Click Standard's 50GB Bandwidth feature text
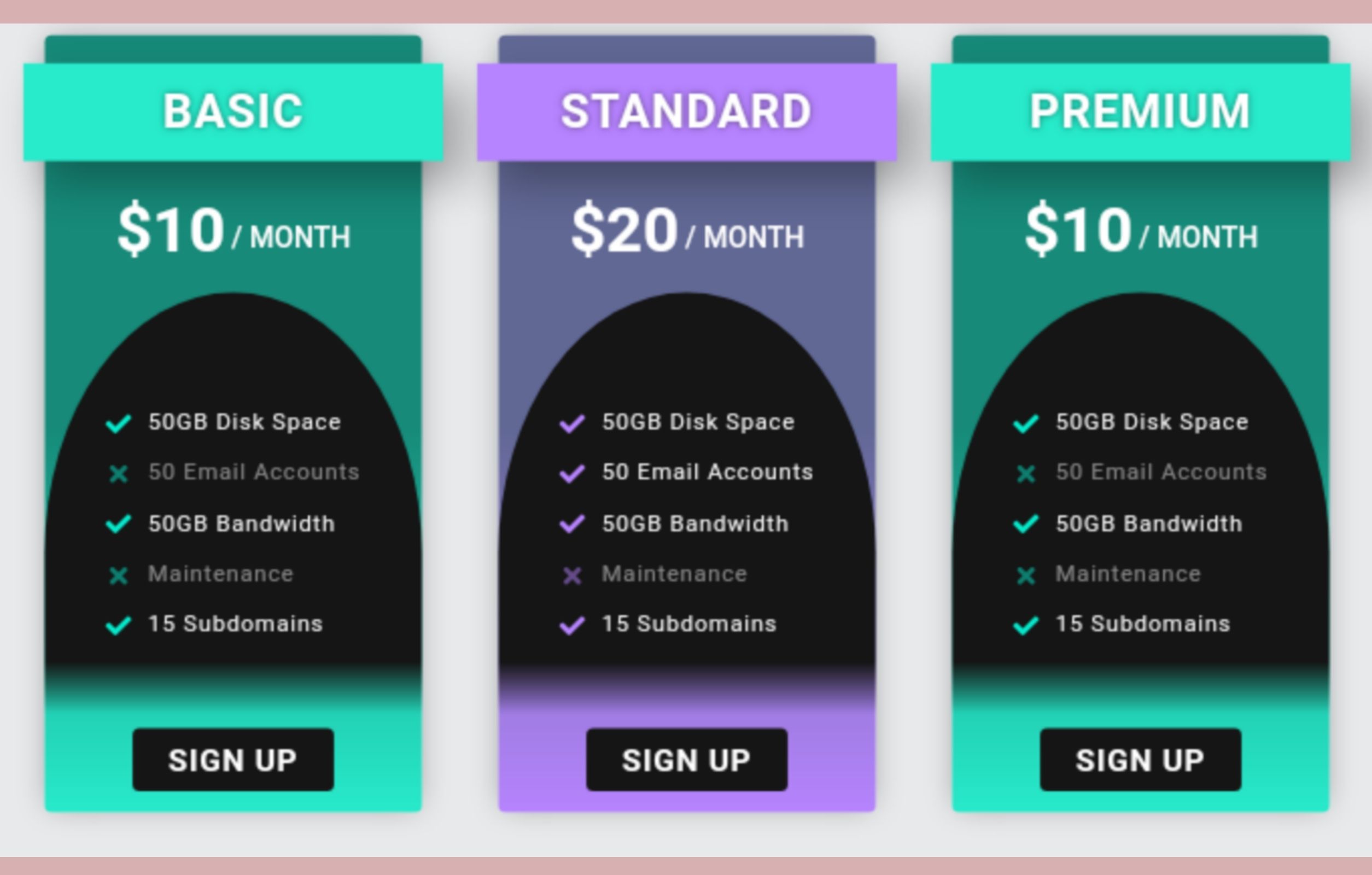This screenshot has height=875, width=1372. 696,523
